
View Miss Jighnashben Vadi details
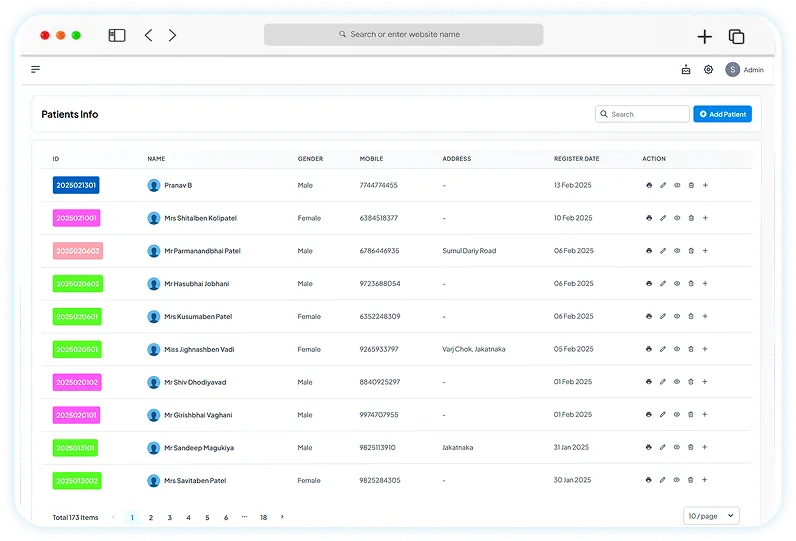pos(677,349)
